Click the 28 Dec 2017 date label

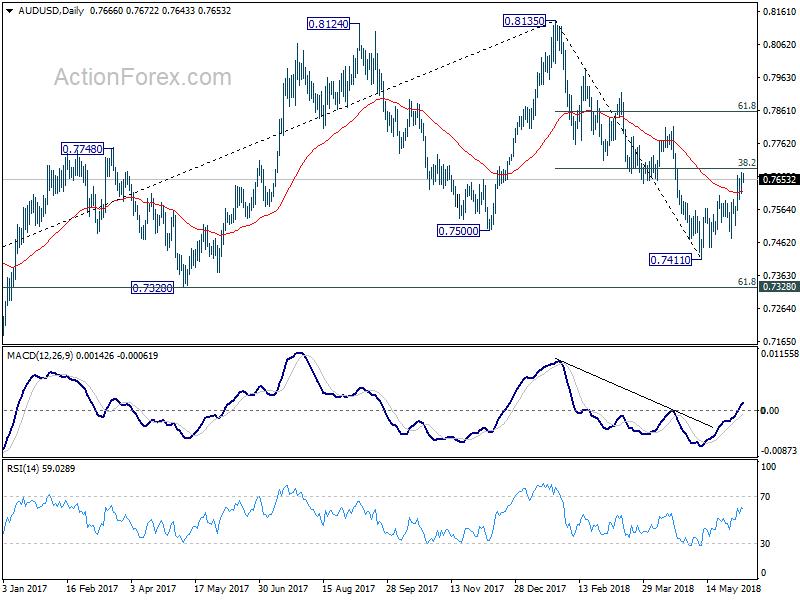[x=540, y=588]
